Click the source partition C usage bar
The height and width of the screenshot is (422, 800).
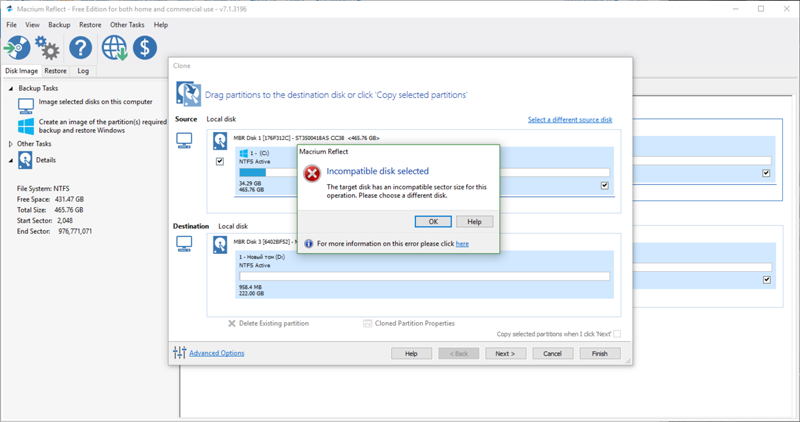(x=424, y=173)
